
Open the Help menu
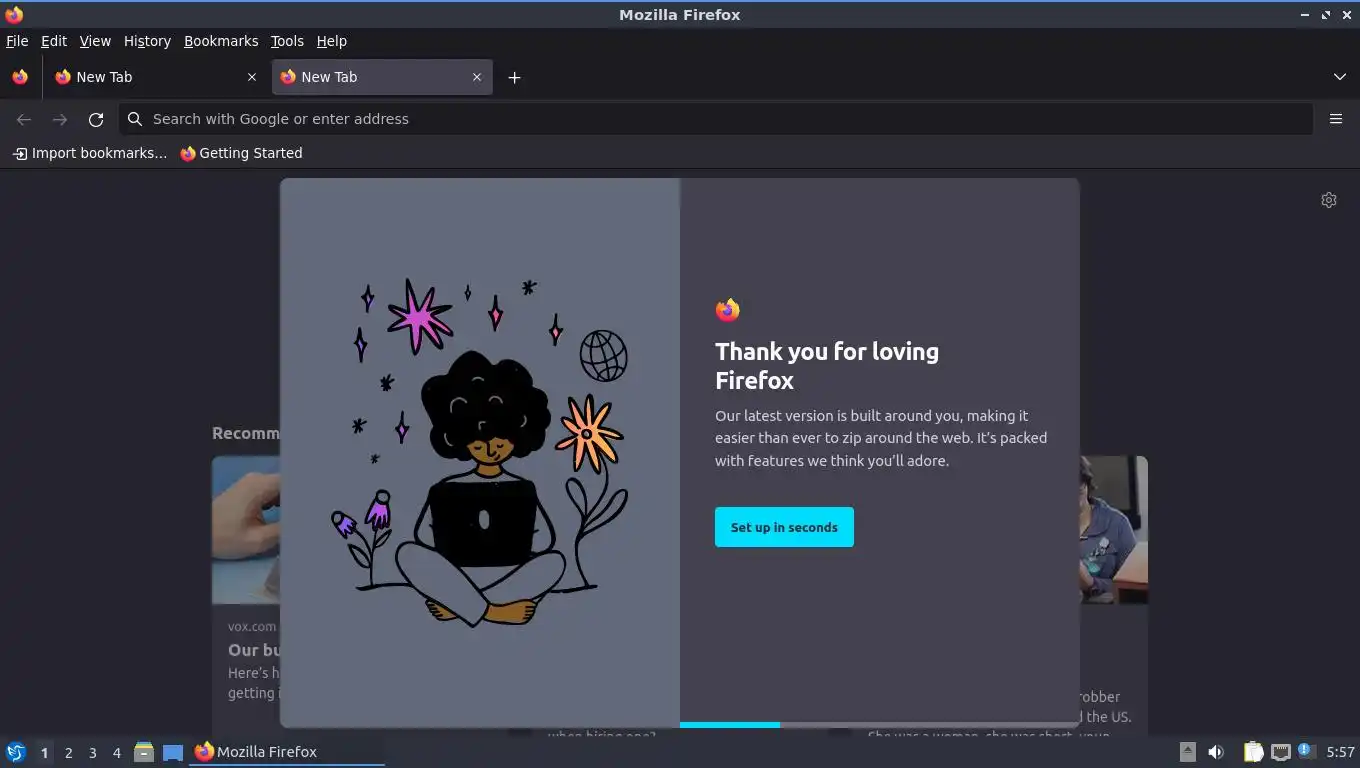332,41
